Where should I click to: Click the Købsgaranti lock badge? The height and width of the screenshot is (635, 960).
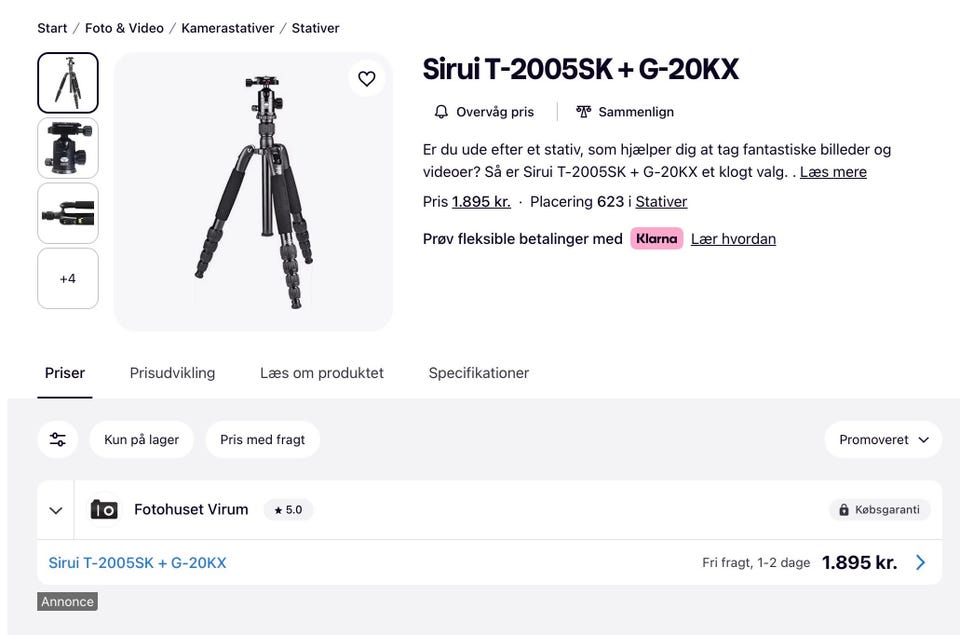880,510
